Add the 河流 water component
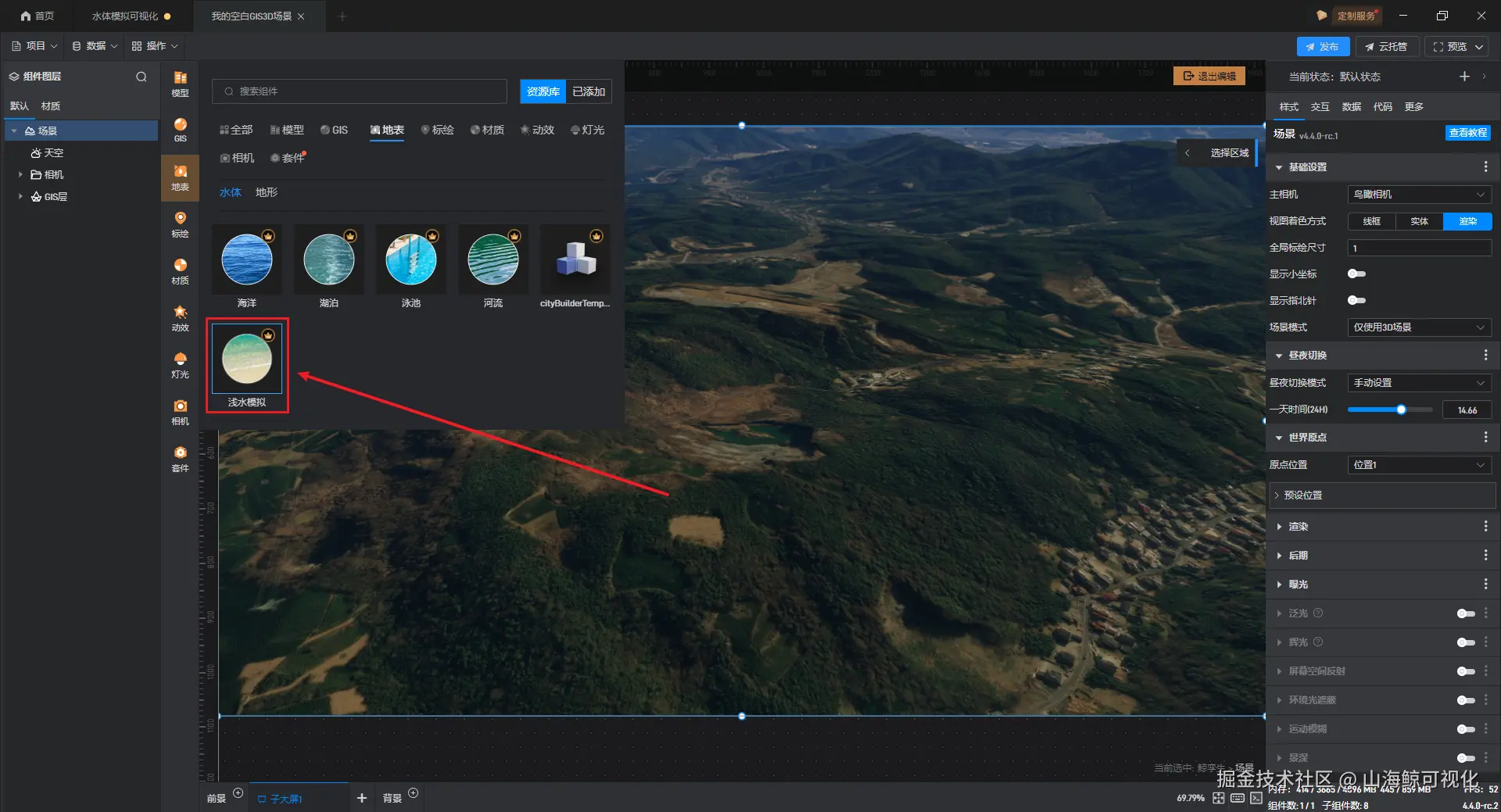Viewport: 1501px width, 812px height. coord(493,266)
